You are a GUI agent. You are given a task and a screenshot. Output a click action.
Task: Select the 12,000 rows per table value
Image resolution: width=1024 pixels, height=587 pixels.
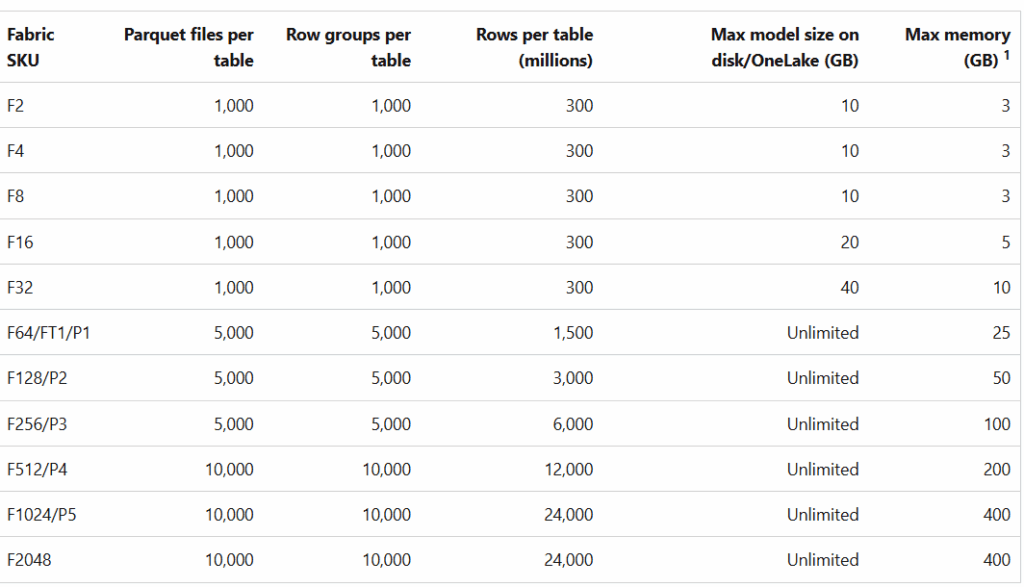[568, 469]
